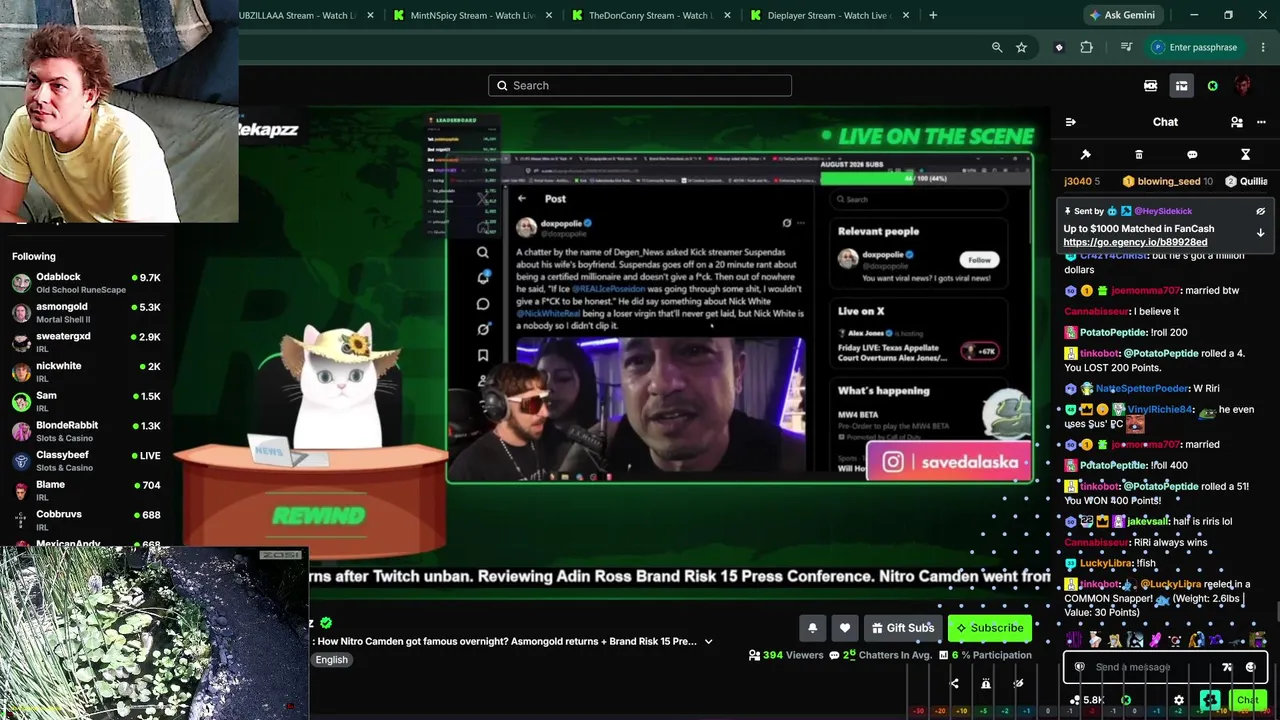Click the browser zoom magnifier icon
This screenshot has width=1280, height=720.
coord(997,47)
